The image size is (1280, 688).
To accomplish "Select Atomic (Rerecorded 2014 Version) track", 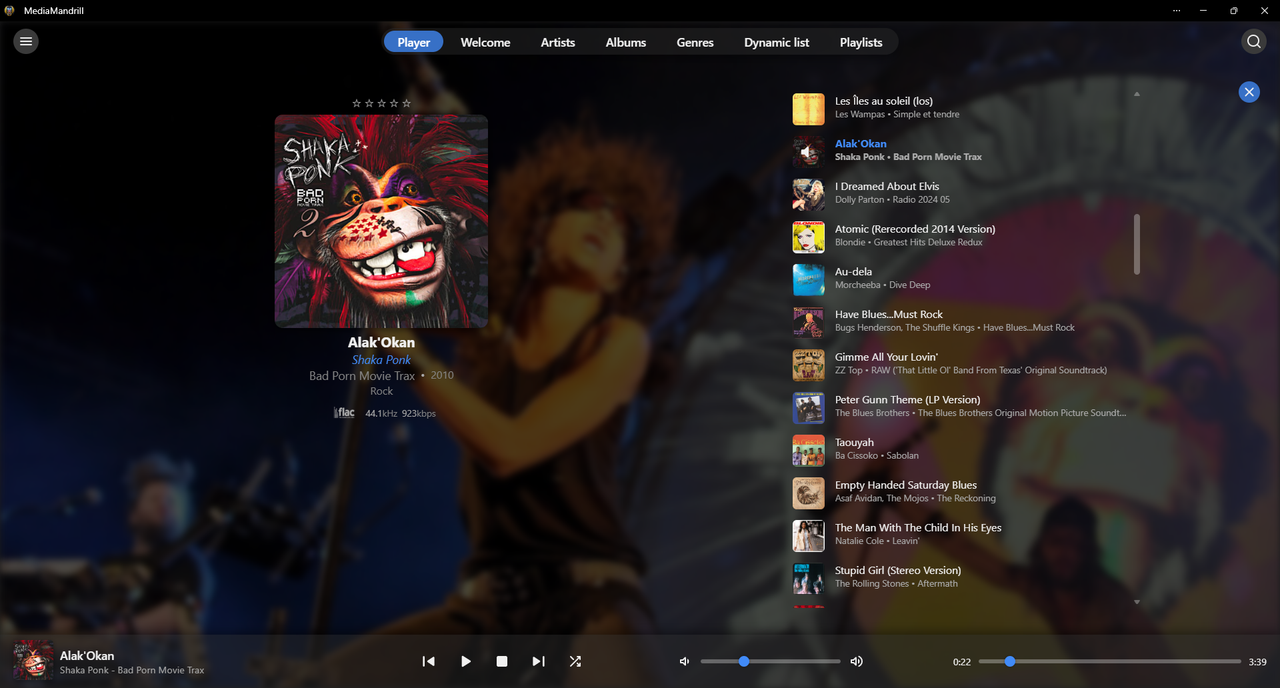I will pos(962,236).
